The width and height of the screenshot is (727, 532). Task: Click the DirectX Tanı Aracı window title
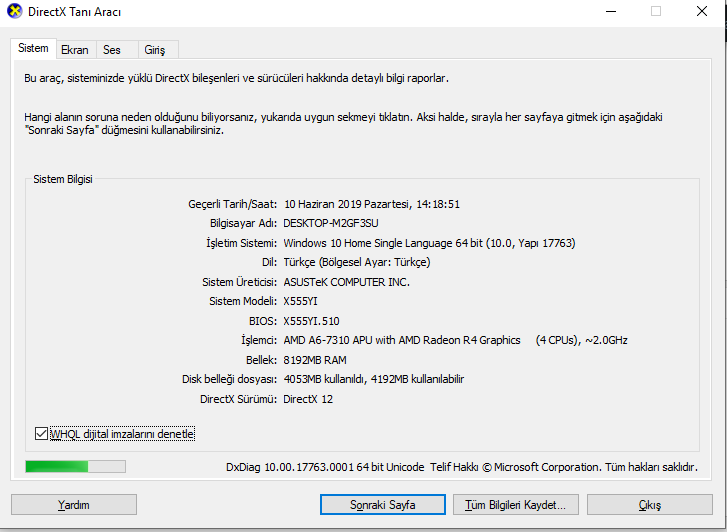coord(75,12)
